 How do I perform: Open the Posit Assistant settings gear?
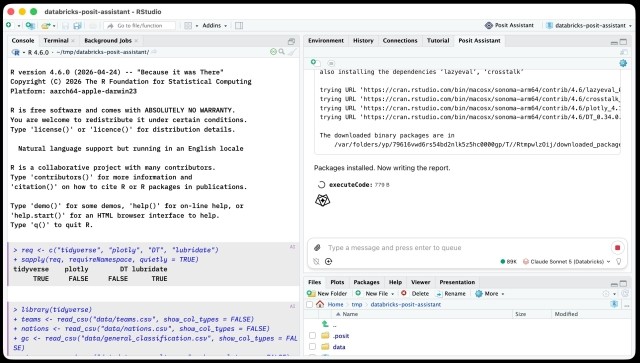click(x=623, y=63)
